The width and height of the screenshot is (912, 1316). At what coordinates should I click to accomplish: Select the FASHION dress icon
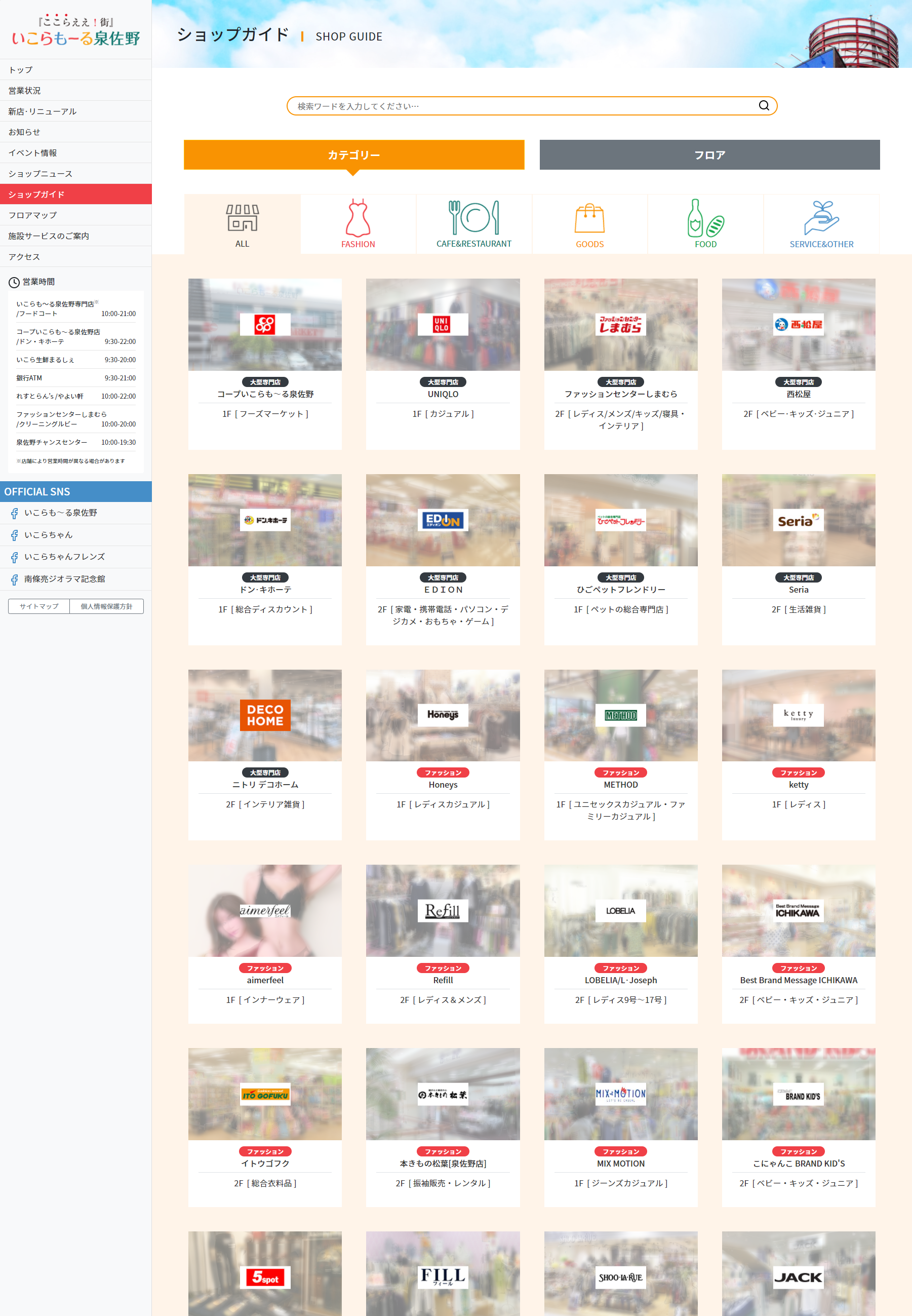359,218
